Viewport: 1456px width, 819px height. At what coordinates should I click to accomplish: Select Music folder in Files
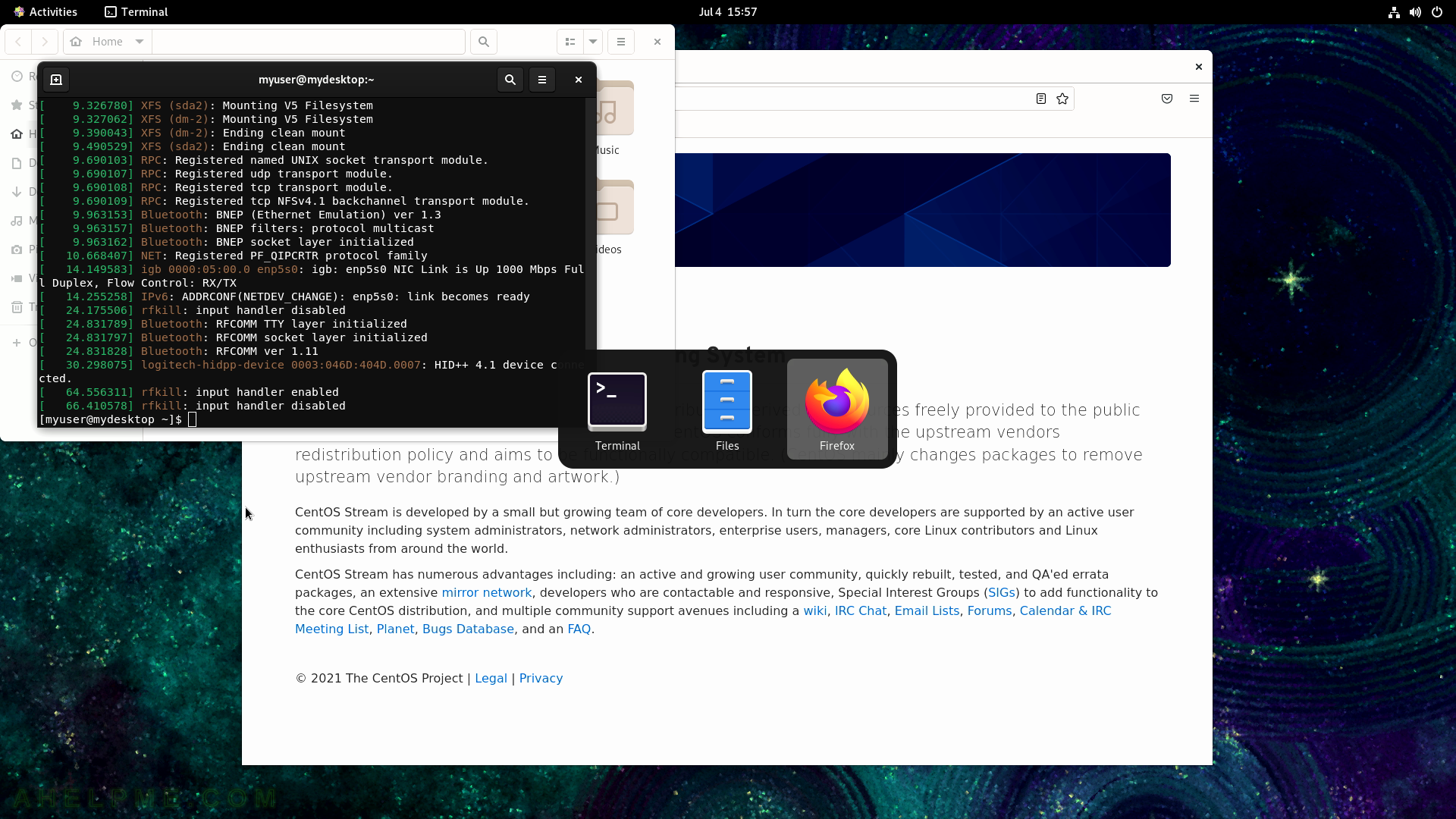click(x=615, y=118)
